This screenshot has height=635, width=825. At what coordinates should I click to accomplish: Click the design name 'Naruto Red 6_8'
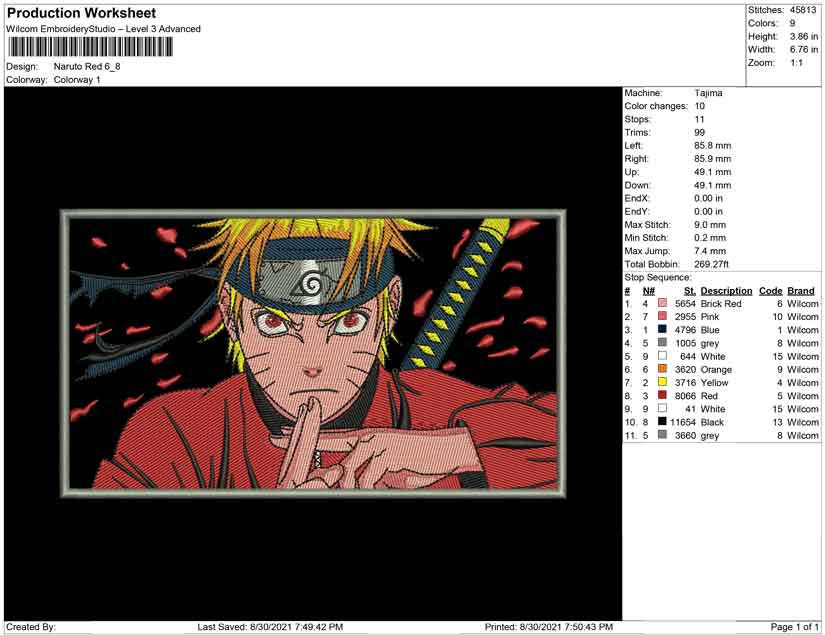coord(87,66)
